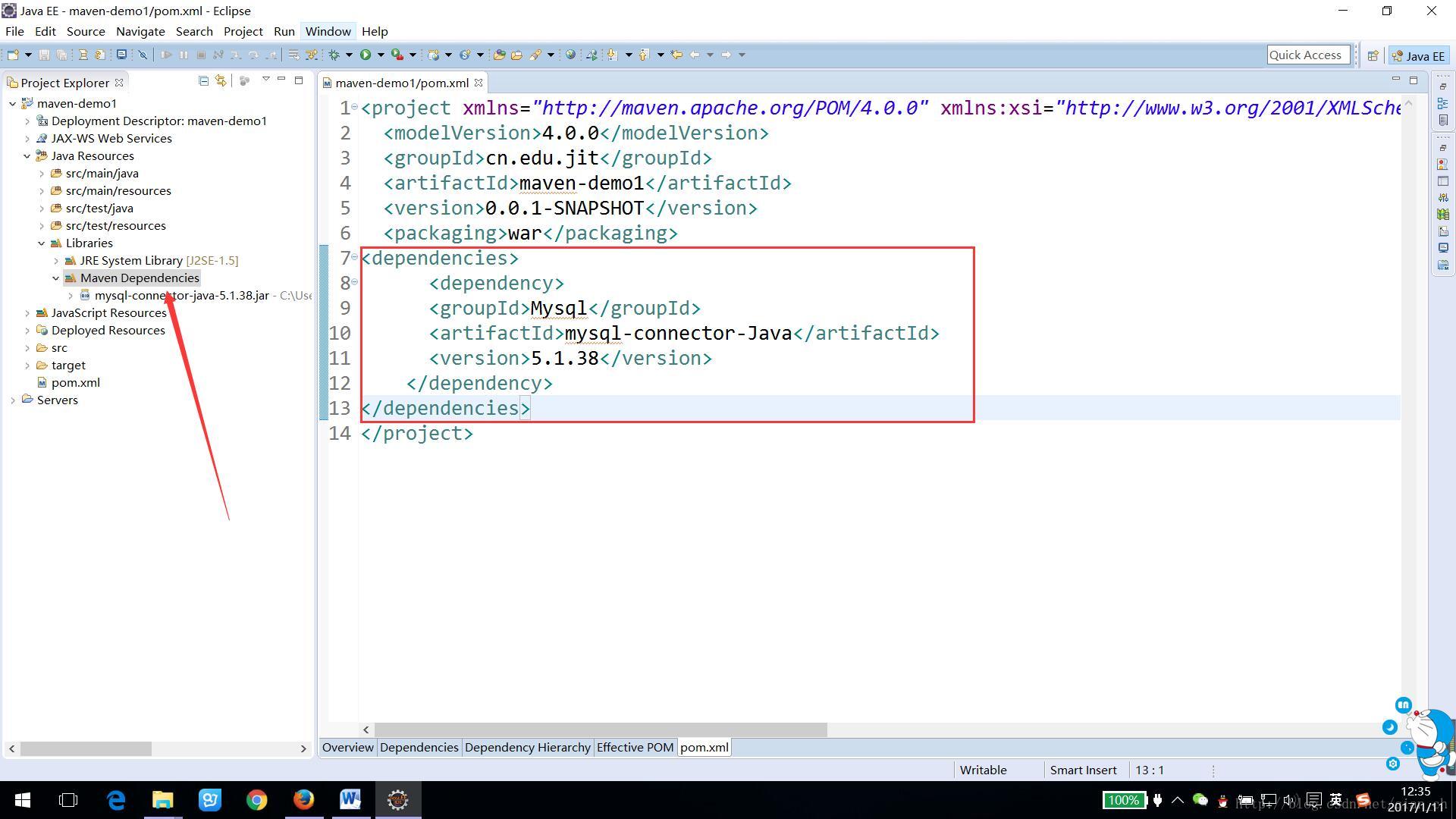The height and width of the screenshot is (819, 1456).
Task: Open the Open Perspective button
Action: point(1373,55)
